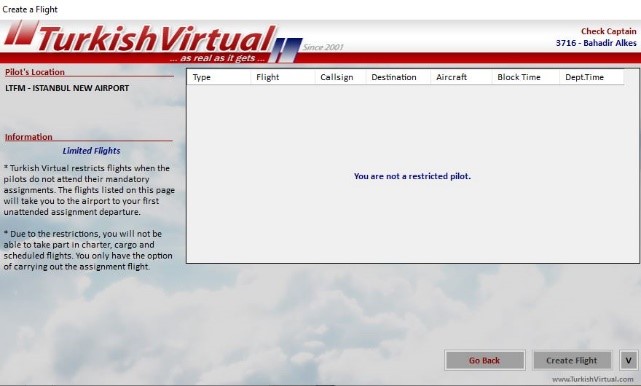Click the Go Back button
The height and width of the screenshot is (386, 641).
485,360
